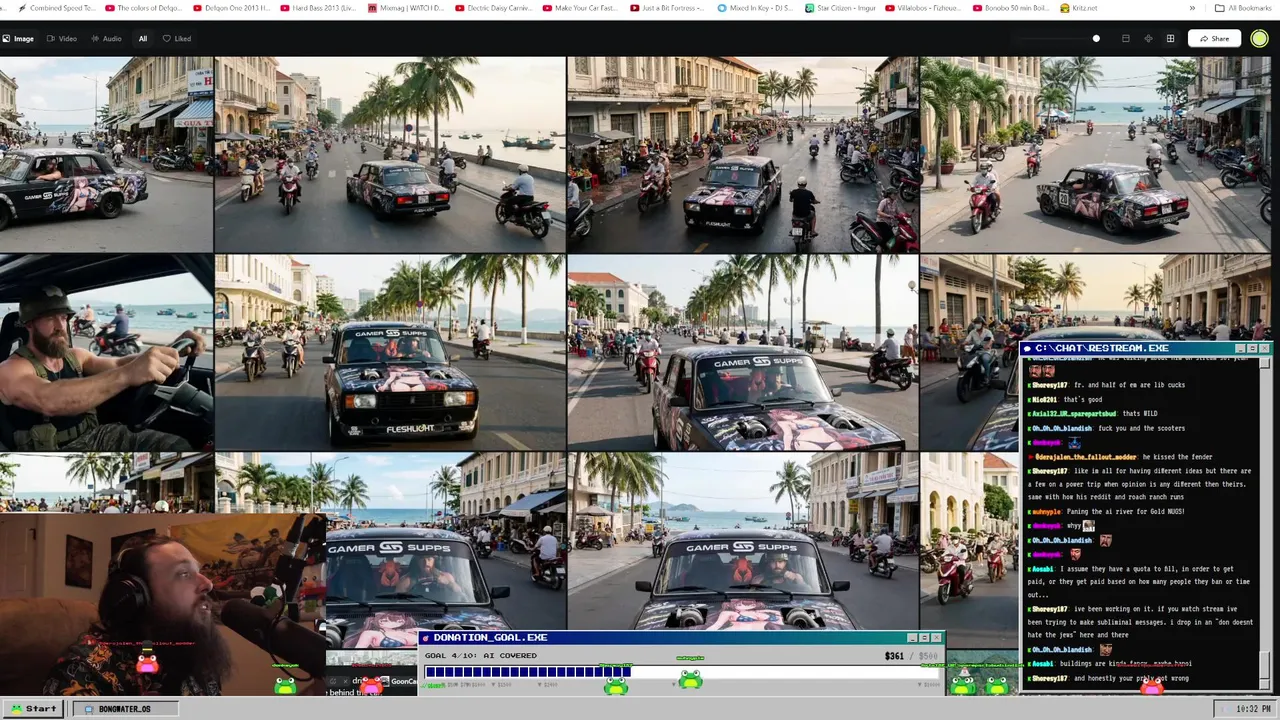Click the Start button on taskbar
Image resolution: width=1280 pixels, height=720 pixels.
tap(33, 708)
